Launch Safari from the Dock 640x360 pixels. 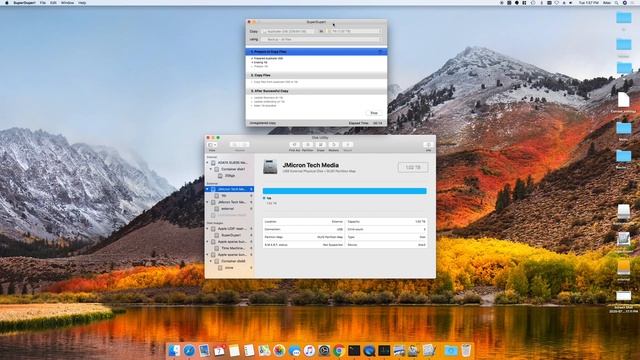click(x=189, y=350)
